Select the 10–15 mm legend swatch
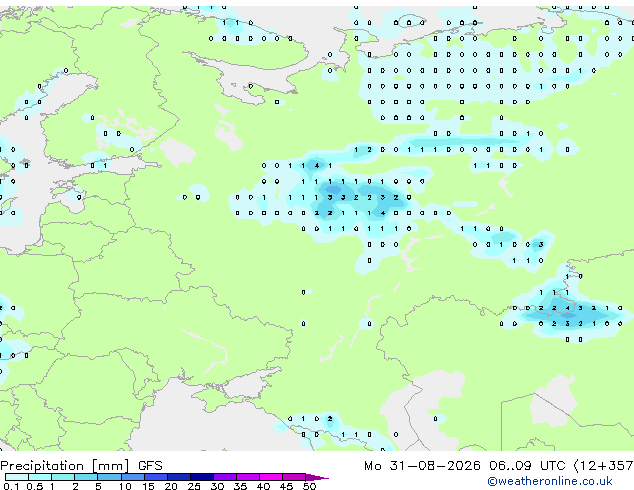 [x=133, y=477]
